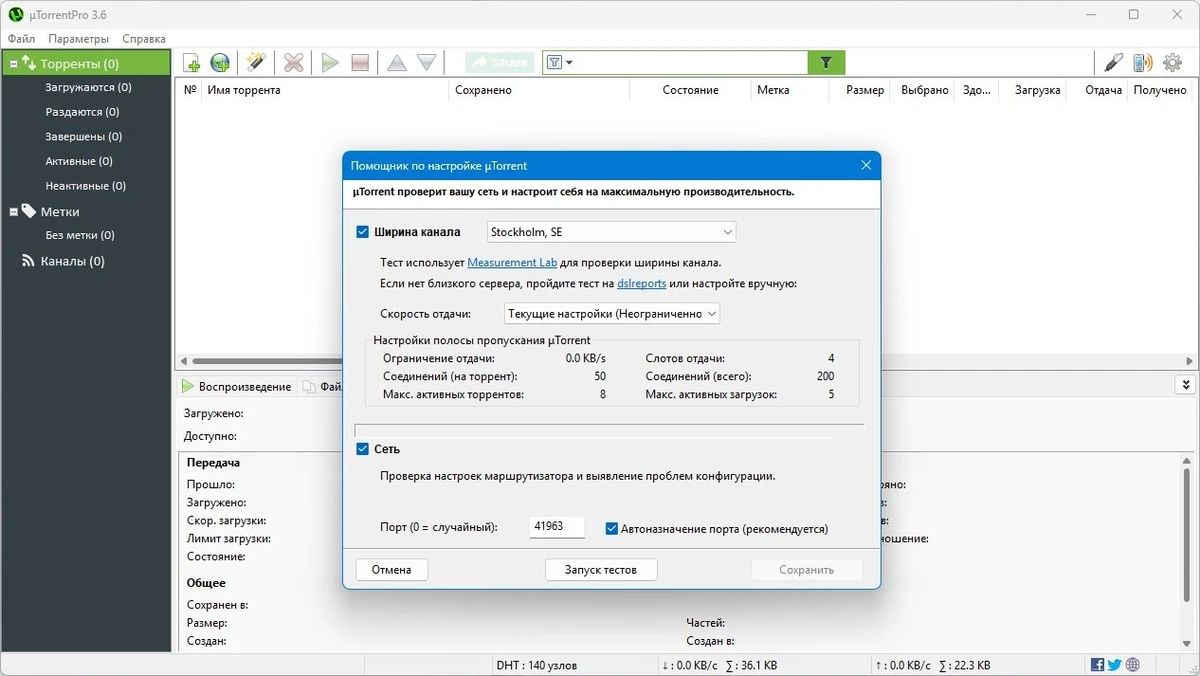Collapse the Торренты tree node
Viewport: 1200px width, 676px height.
14,63
